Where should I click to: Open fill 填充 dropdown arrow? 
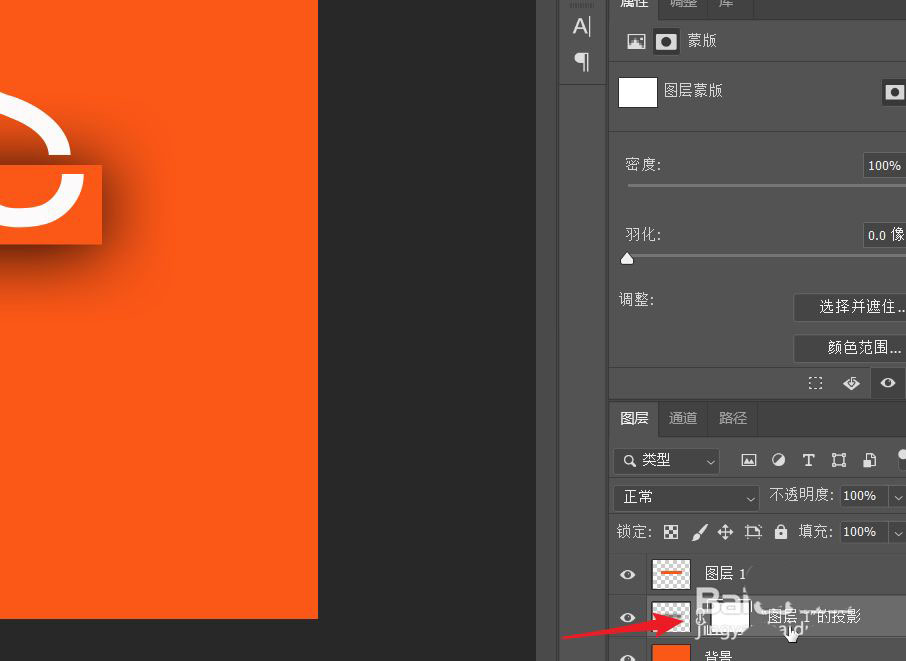[897, 532]
